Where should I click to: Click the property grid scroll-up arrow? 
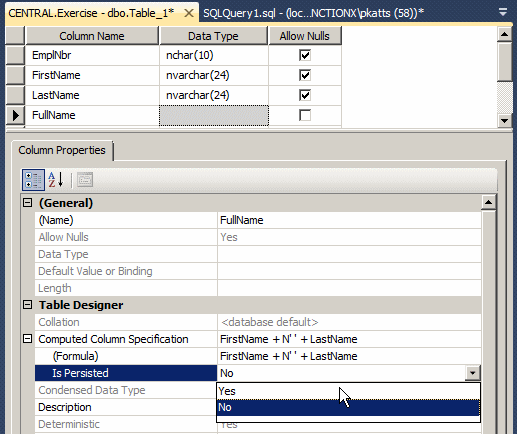click(489, 202)
